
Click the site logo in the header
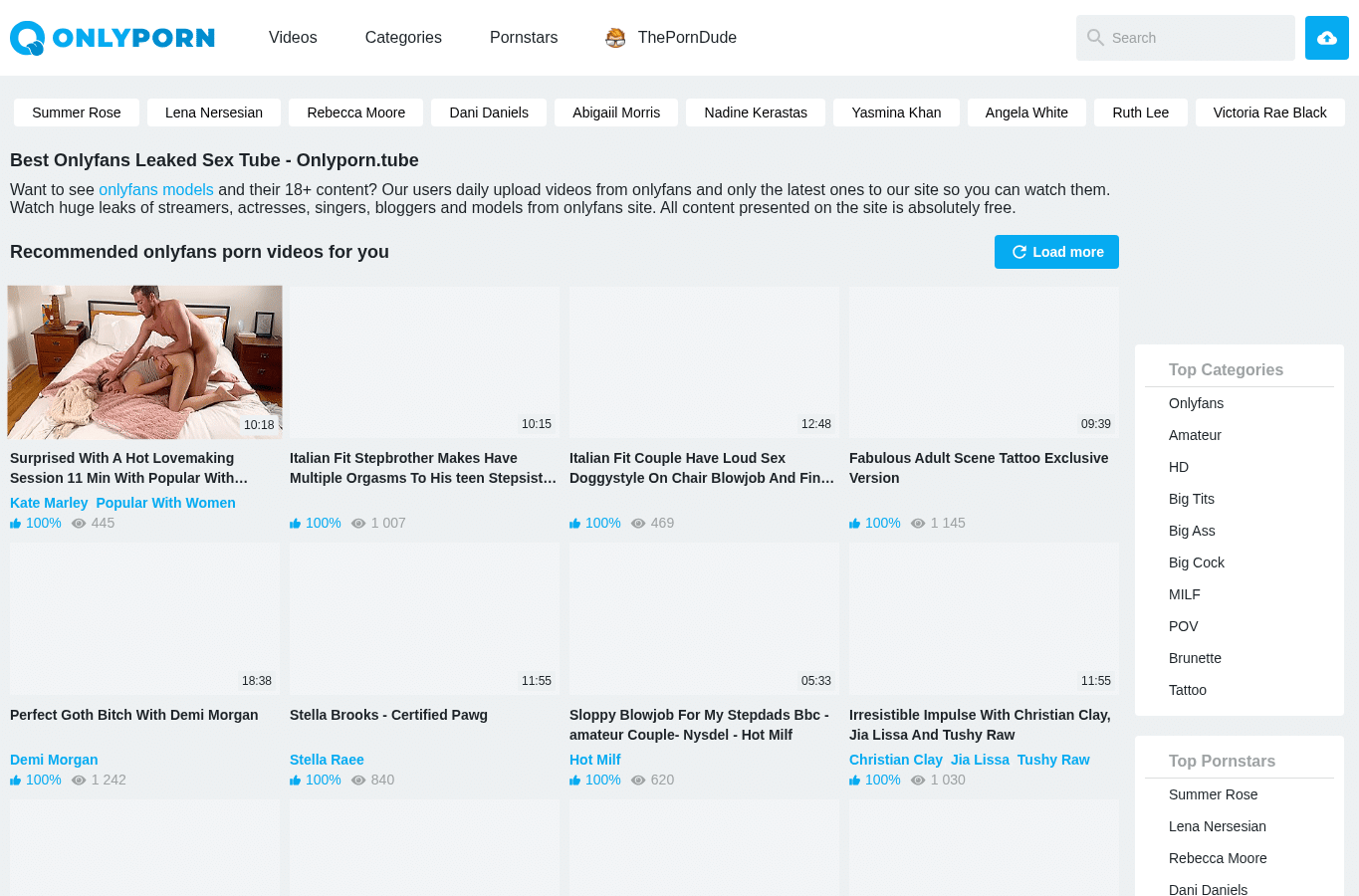coord(113,38)
